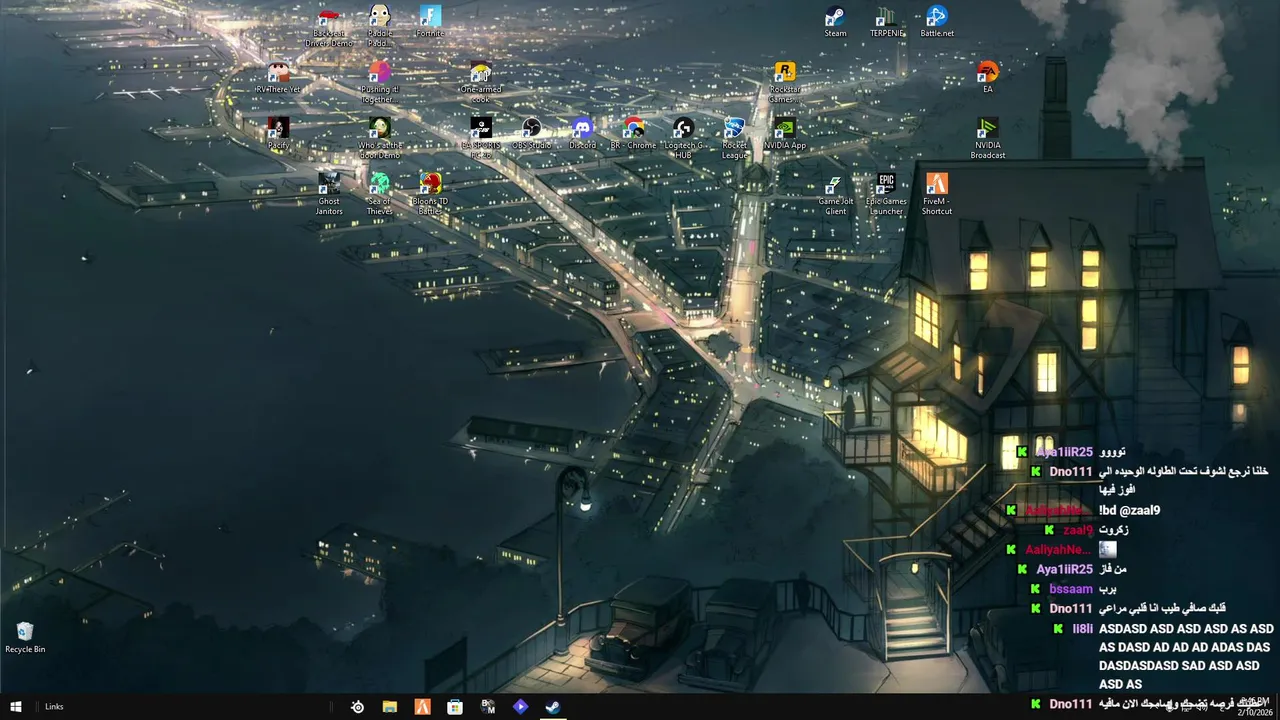This screenshot has width=1280, height=720.
Task: Open the BM app on the taskbar
Action: (x=488, y=707)
